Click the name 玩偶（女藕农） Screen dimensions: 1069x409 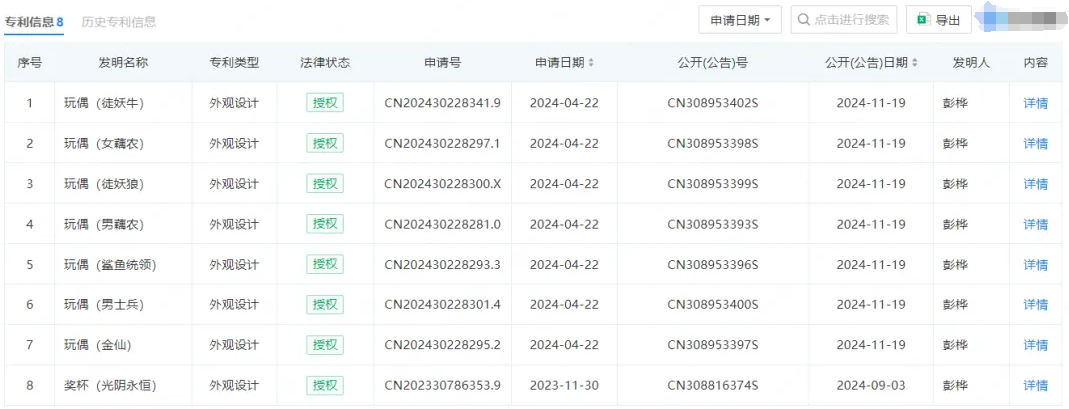pyautogui.click(x=104, y=144)
